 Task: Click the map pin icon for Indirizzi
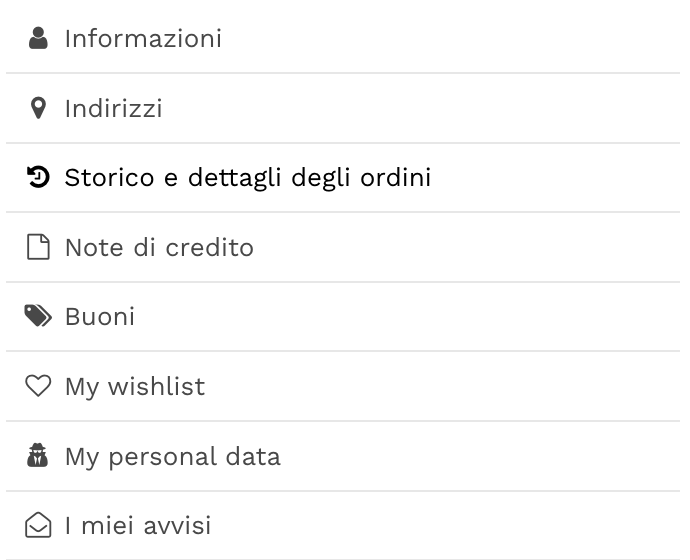[38, 108]
